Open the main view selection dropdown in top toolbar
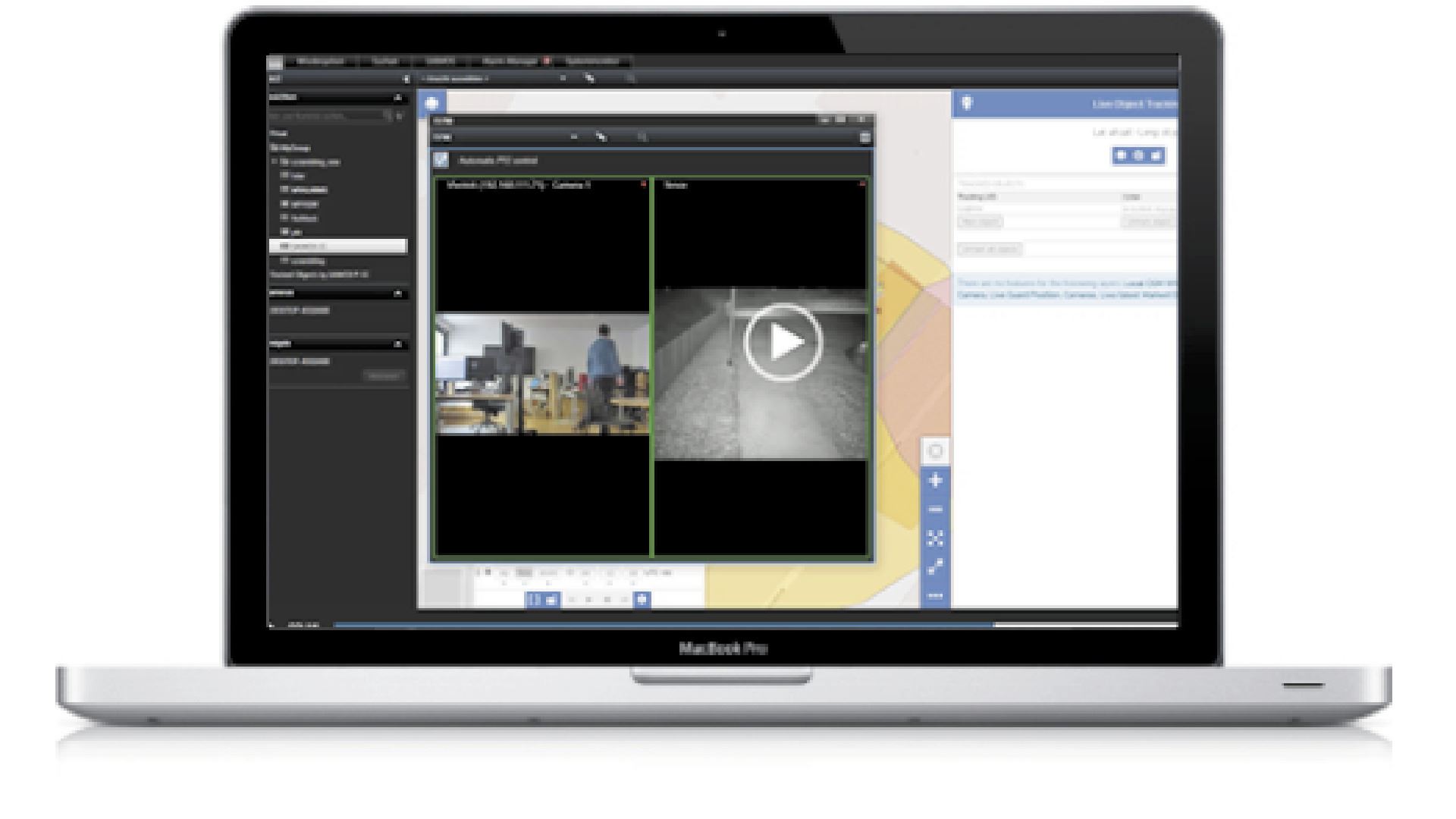Viewport: 1456px width, 819px height. pos(563,78)
